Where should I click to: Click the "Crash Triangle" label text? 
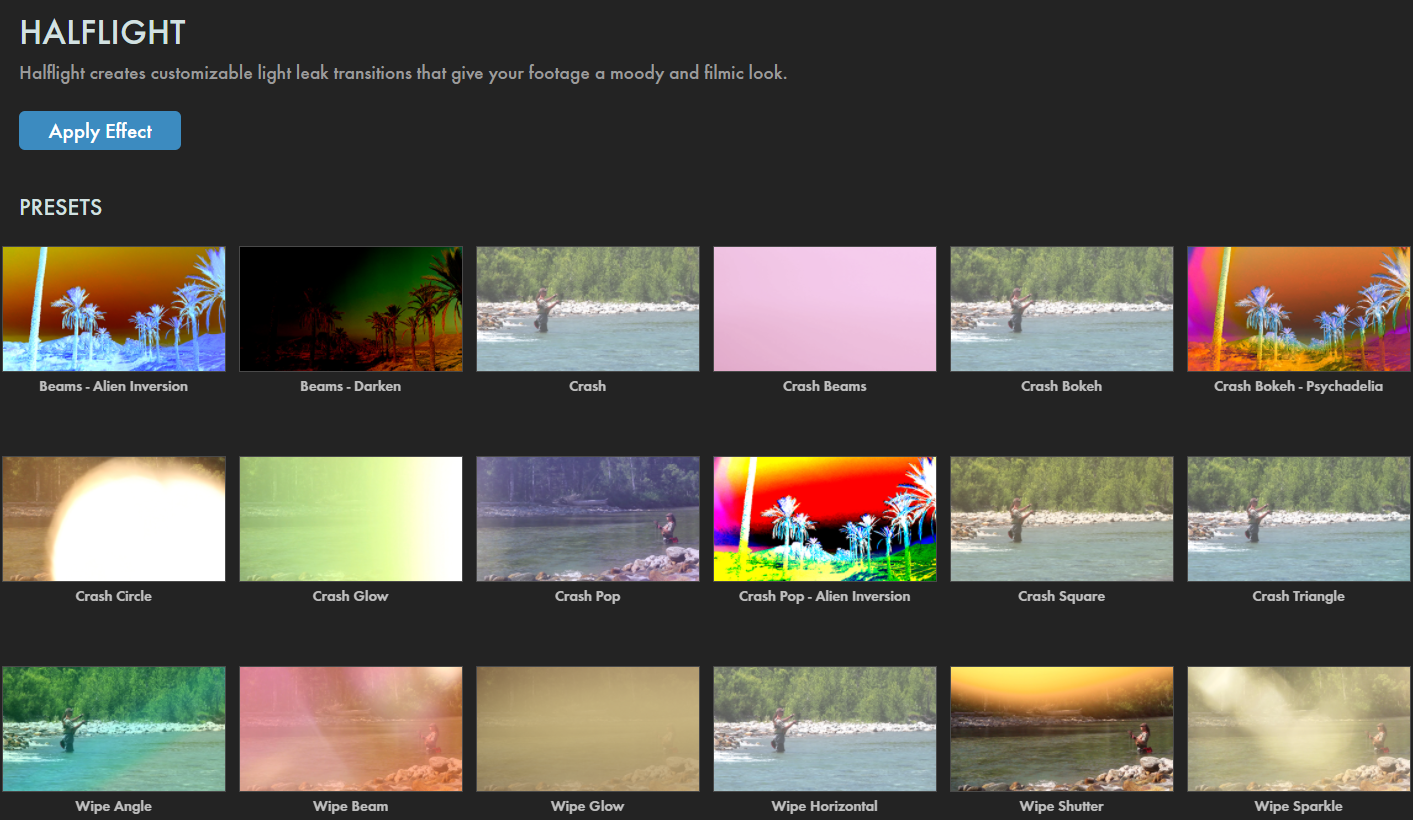pos(1299,596)
